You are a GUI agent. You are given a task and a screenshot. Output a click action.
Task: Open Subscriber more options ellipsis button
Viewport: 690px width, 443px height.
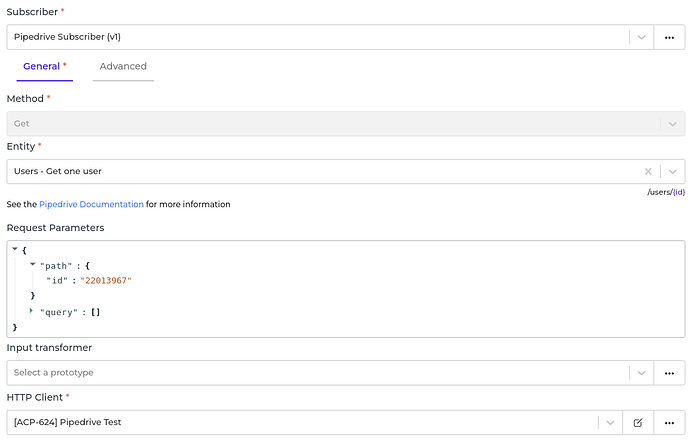(669, 37)
